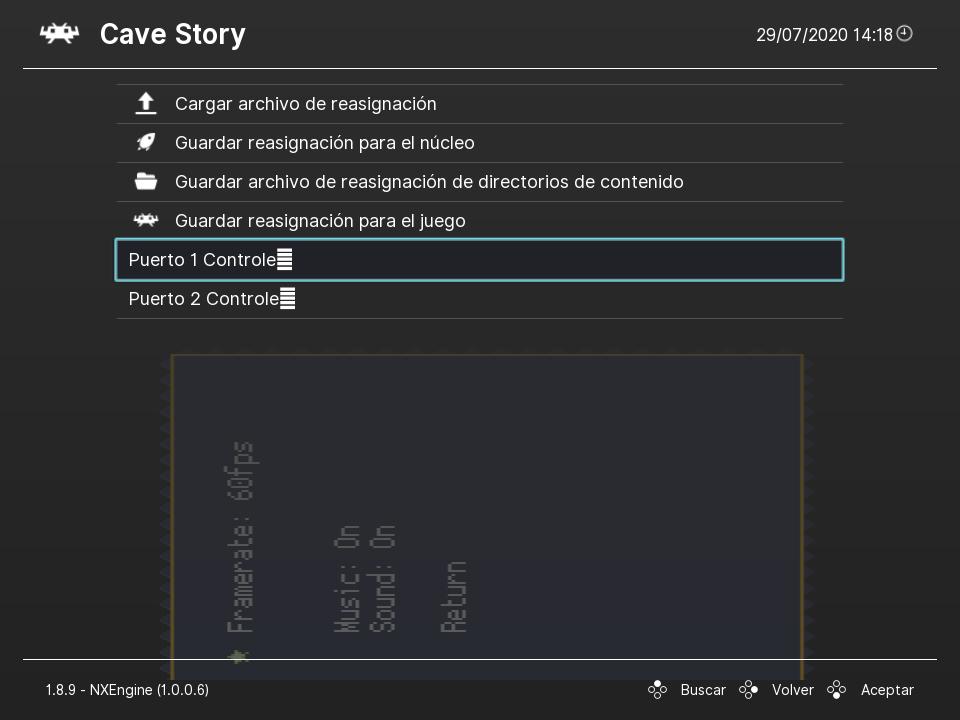Click the rocket icon for core remap saving

[x=146, y=142]
